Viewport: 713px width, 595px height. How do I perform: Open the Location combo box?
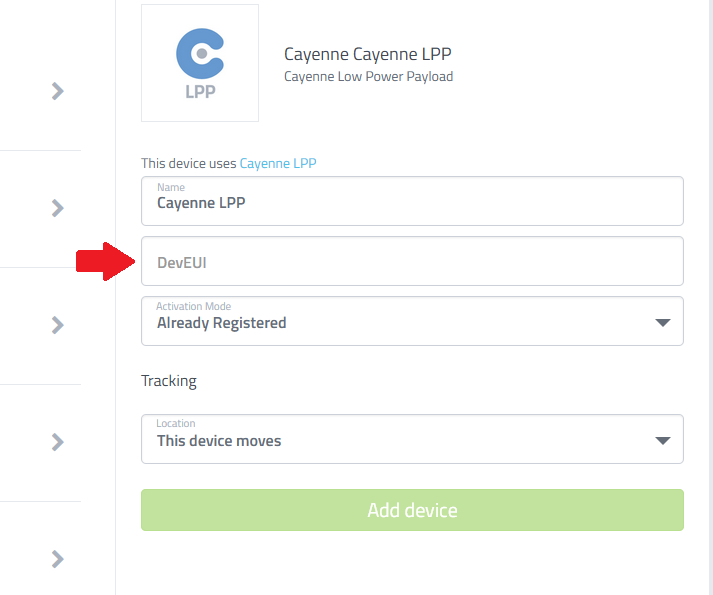coord(412,439)
